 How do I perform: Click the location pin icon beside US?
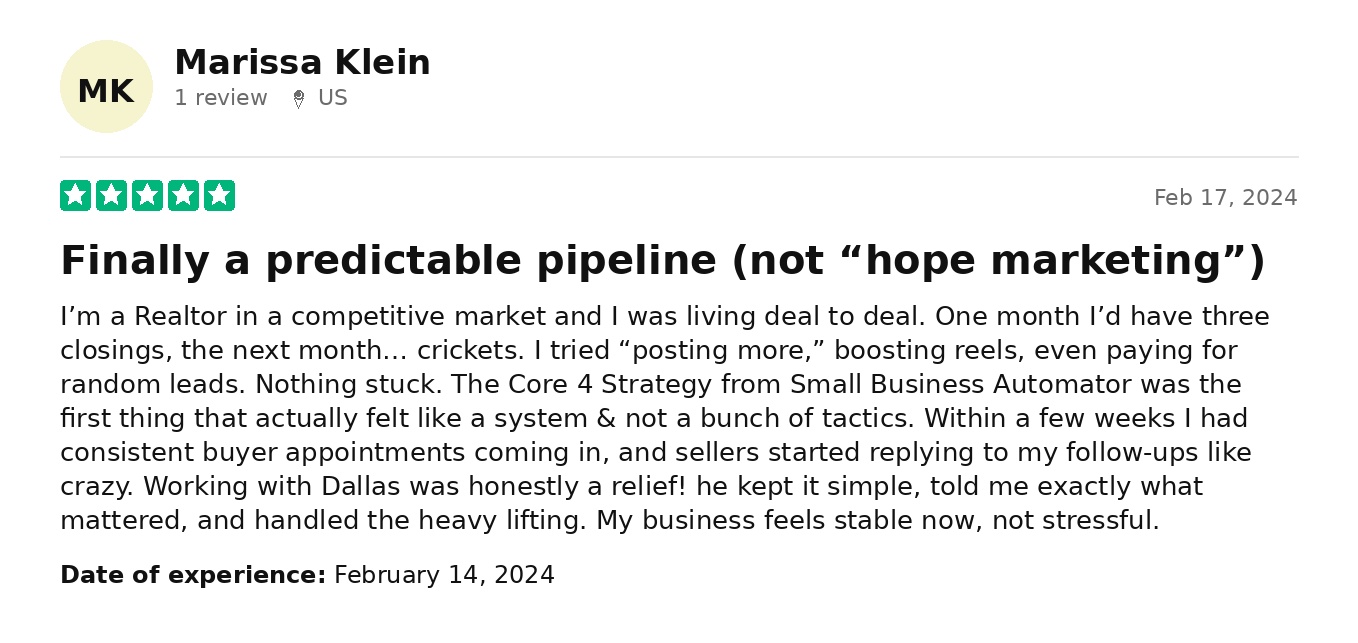298,99
